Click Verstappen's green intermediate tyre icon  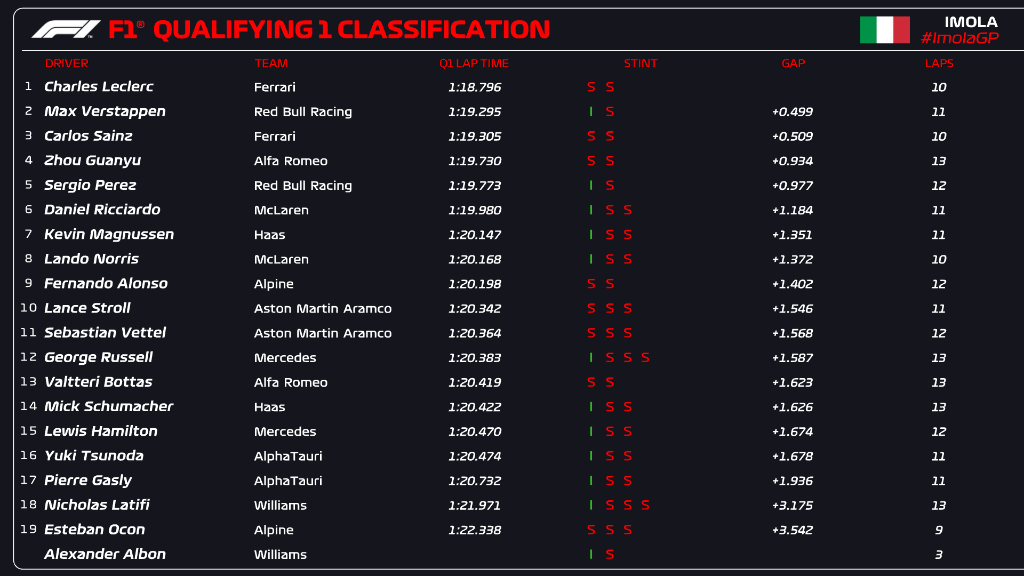pyautogui.click(x=591, y=112)
